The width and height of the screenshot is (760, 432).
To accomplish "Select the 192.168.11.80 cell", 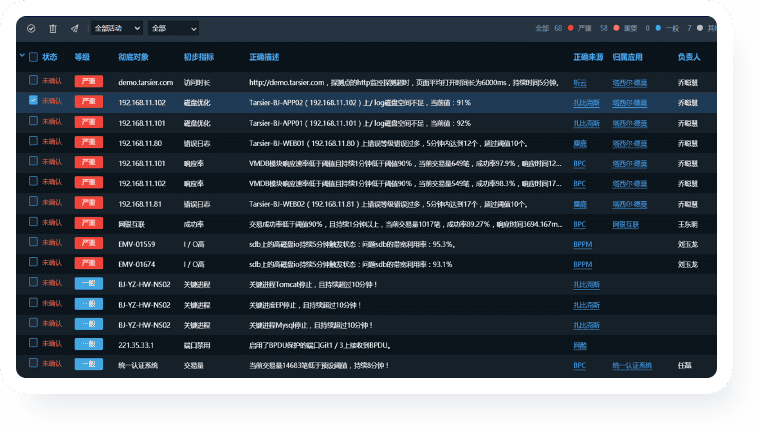I will pos(140,144).
